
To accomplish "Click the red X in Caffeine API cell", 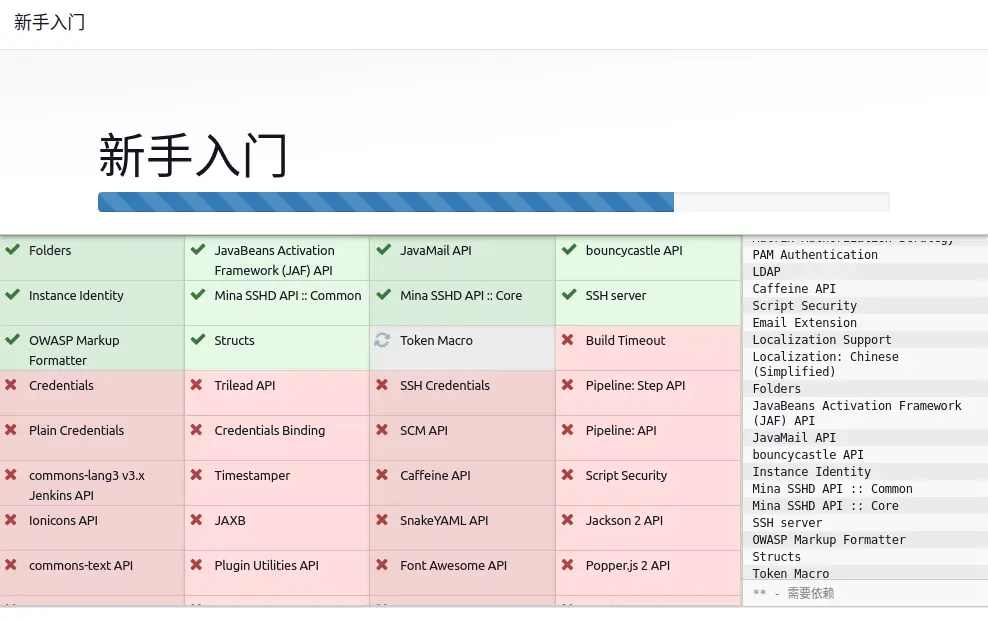I will coord(382,475).
